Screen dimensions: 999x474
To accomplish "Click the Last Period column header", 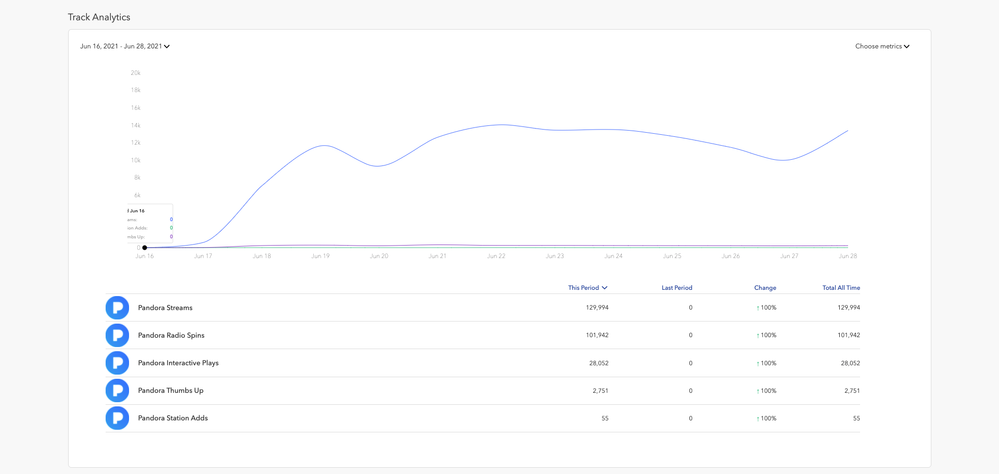I will [x=676, y=288].
